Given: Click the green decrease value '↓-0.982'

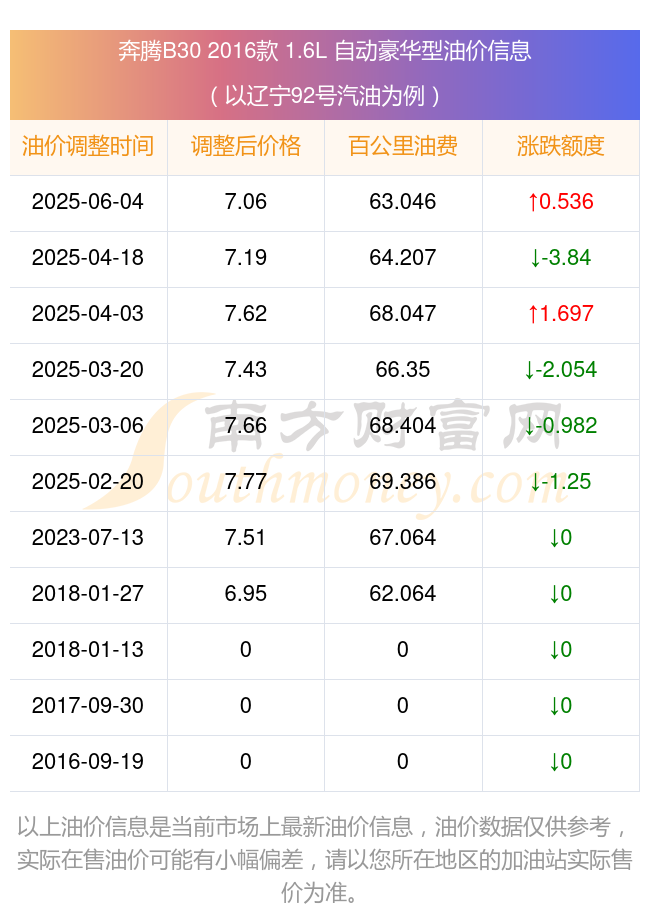Looking at the screenshot, I should click(x=561, y=426).
